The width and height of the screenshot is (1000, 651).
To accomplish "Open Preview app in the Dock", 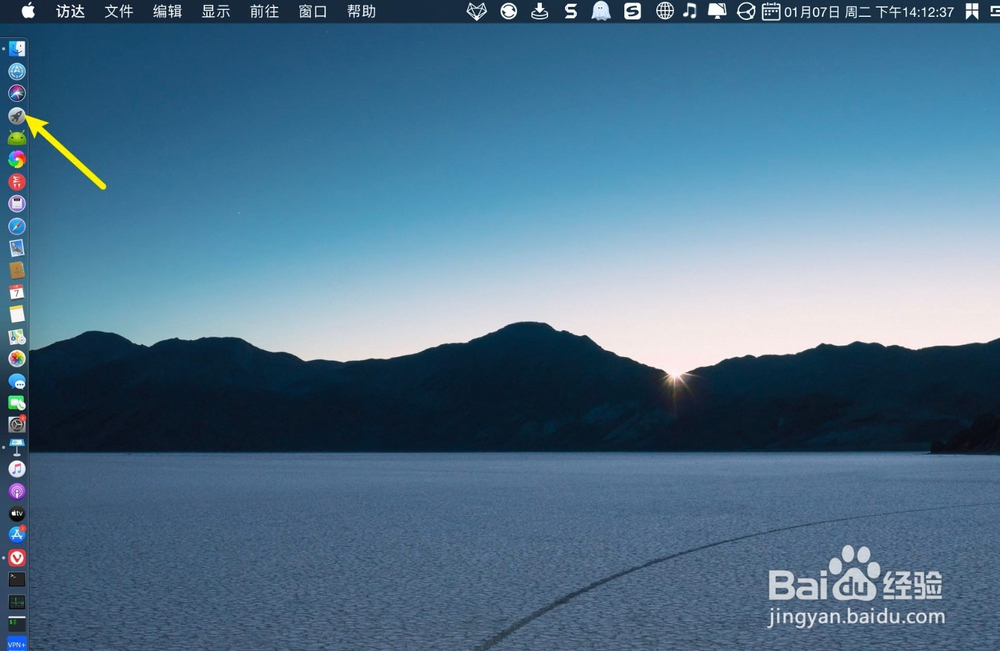I will [17, 248].
